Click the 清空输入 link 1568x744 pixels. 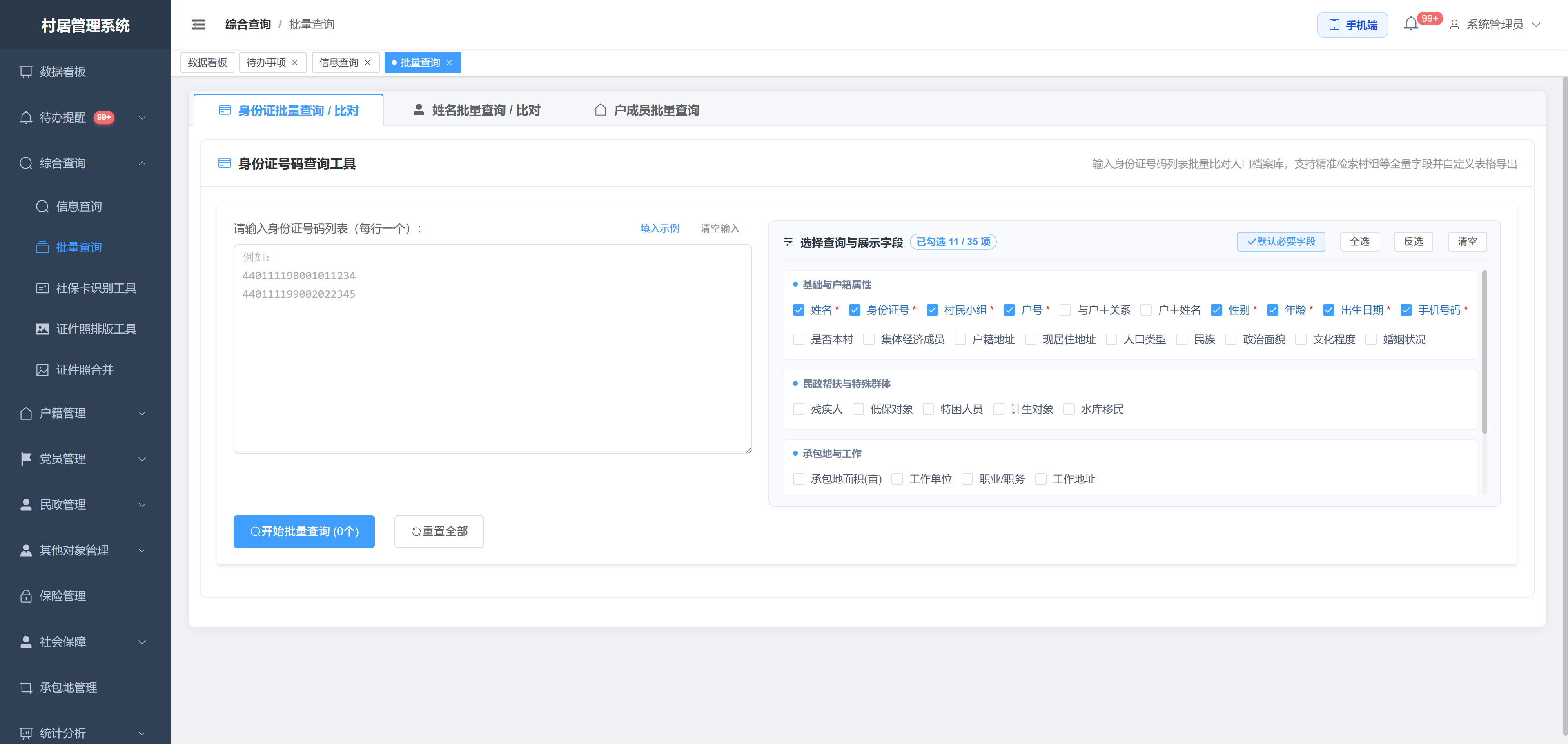click(x=720, y=228)
